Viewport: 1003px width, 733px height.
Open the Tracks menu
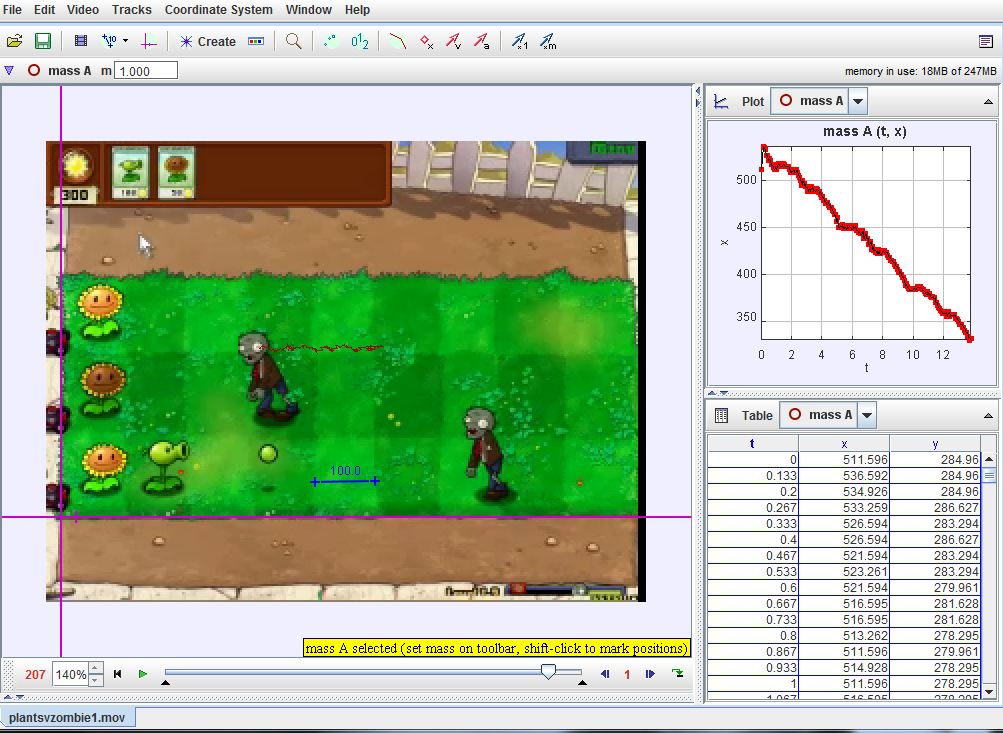tap(132, 10)
